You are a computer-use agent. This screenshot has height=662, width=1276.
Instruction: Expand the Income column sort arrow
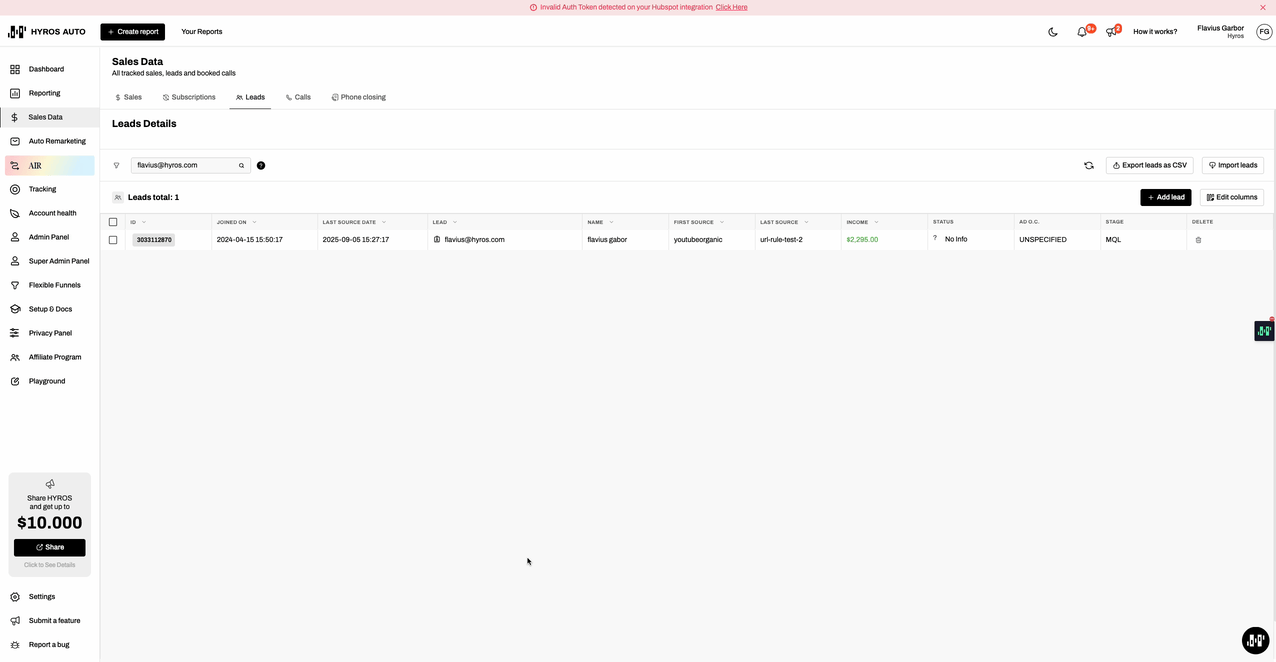tap(876, 222)
